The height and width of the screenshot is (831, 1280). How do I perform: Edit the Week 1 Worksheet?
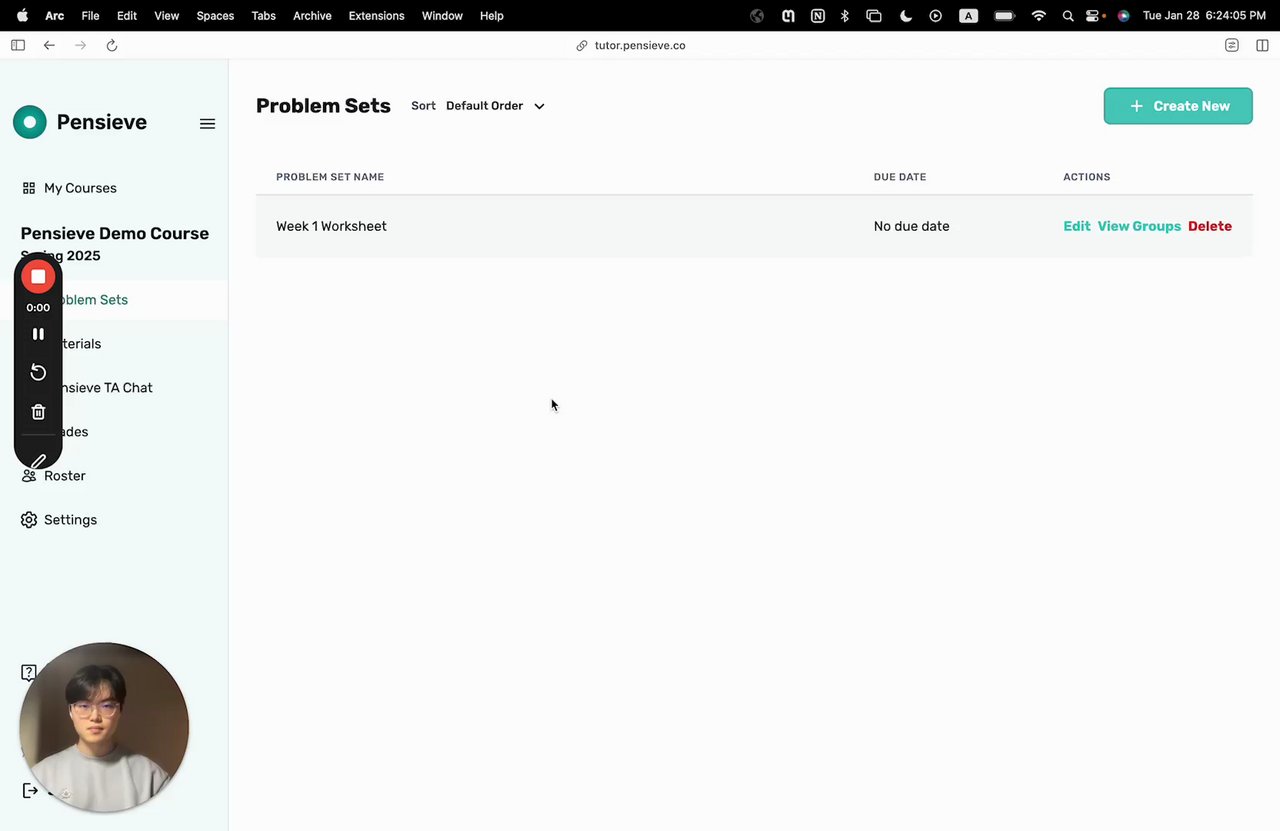pyautogui.click(x=1077, y=226)
